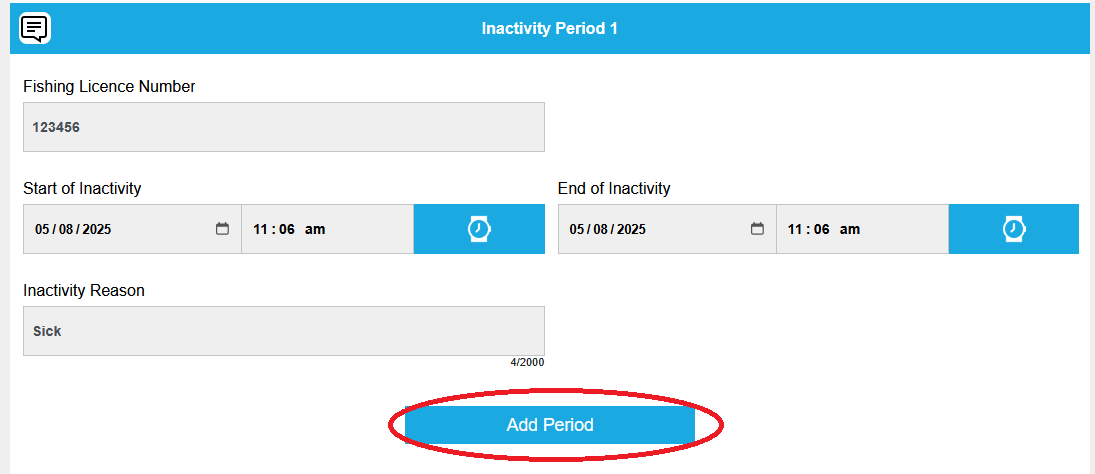The width and height of the screenshot is (1095, 474).
Task: Select the year 2025 in End date
Action: 632,229
